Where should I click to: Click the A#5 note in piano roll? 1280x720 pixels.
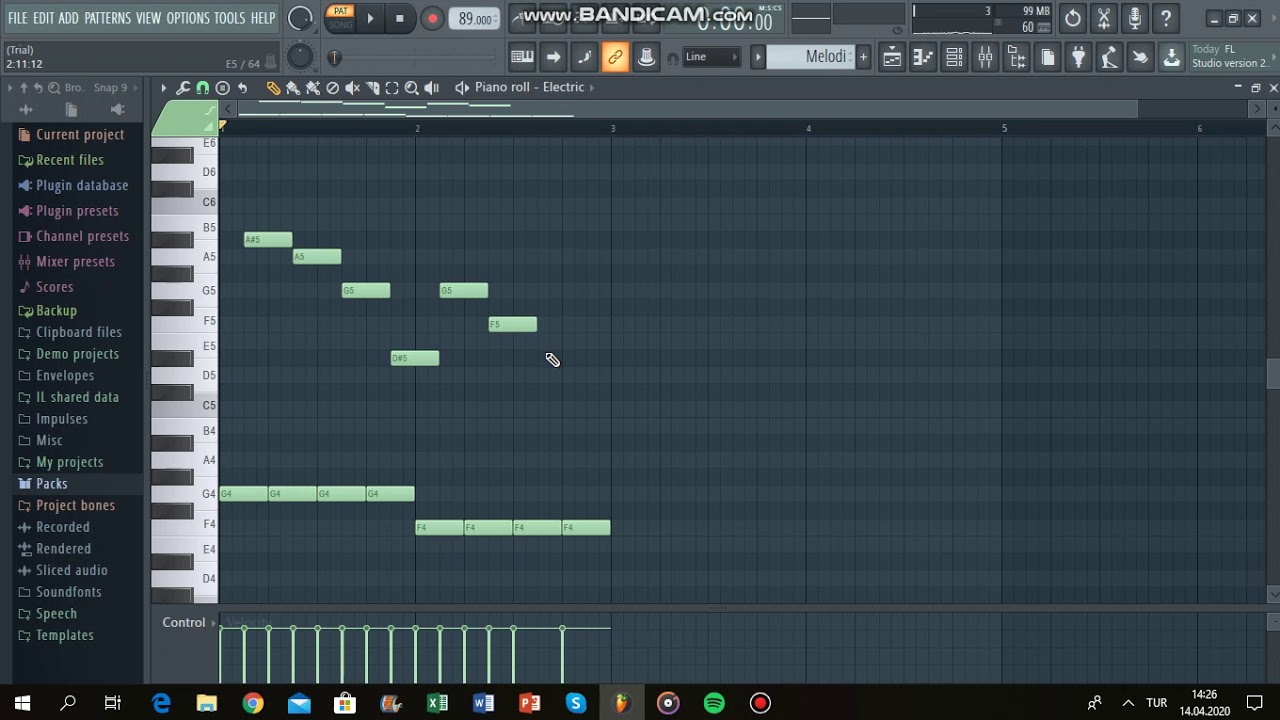coord(268,240)
